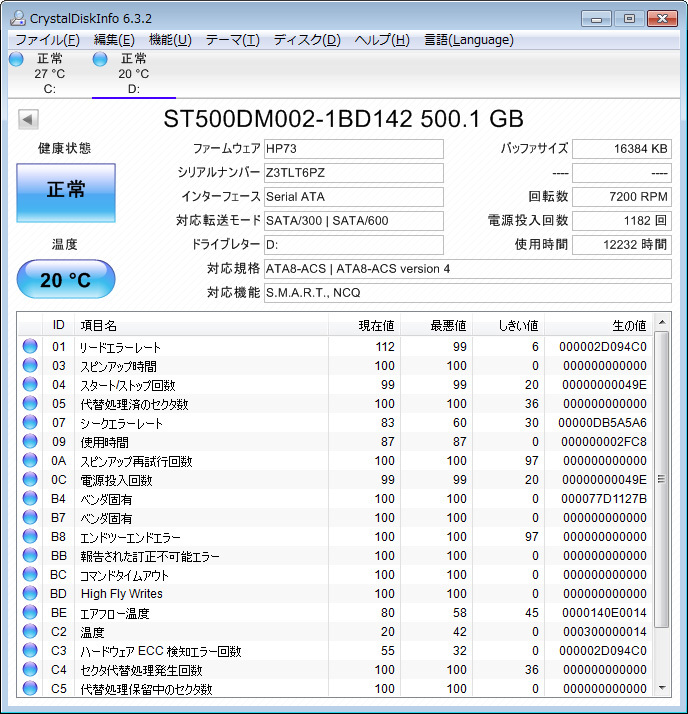Open the ディスク(D) menu
This screenshot has width=688, height=714.
(307, 40)
